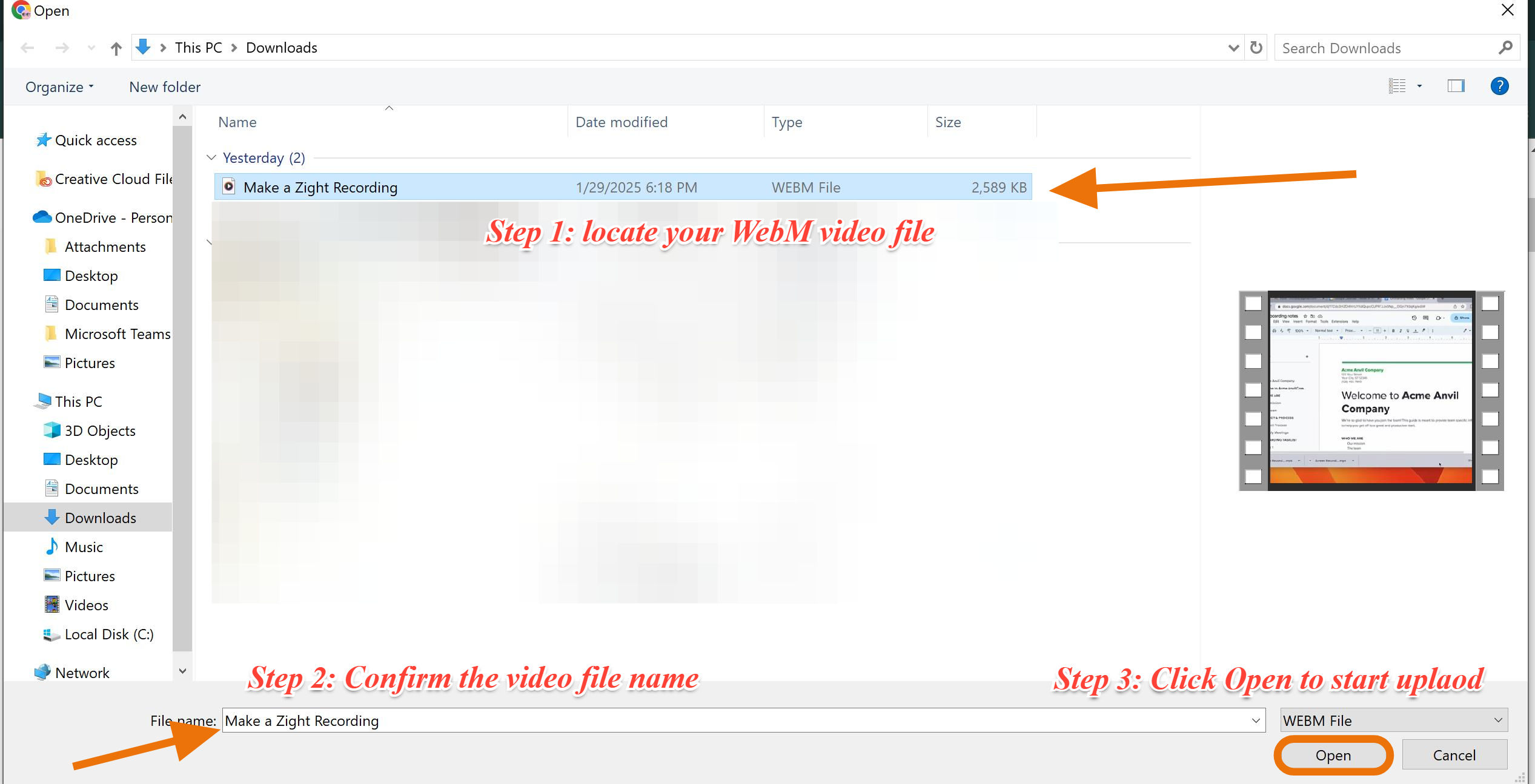This screenshot has height=784, width=1535.
Task: Click the Cancel button
Action: [1454, 755]
